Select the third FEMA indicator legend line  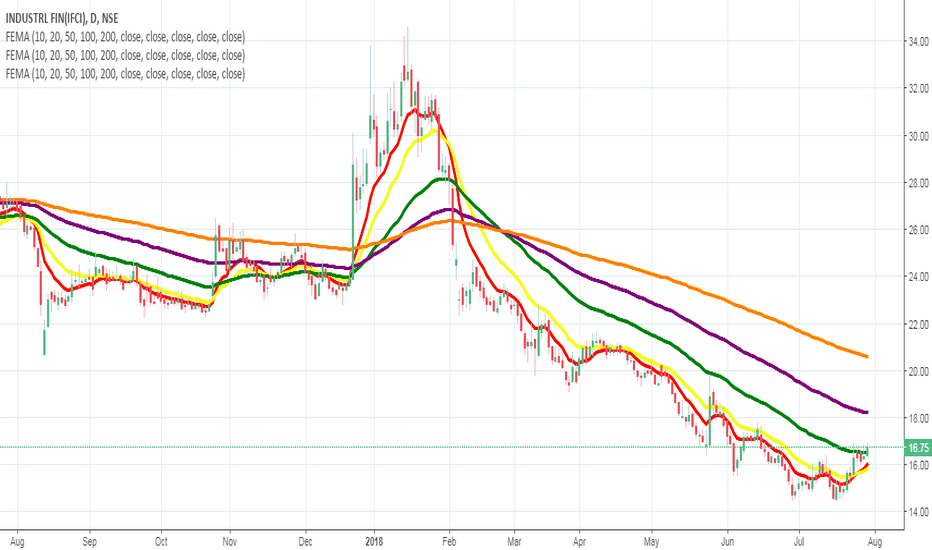click(x=125, y=74)
